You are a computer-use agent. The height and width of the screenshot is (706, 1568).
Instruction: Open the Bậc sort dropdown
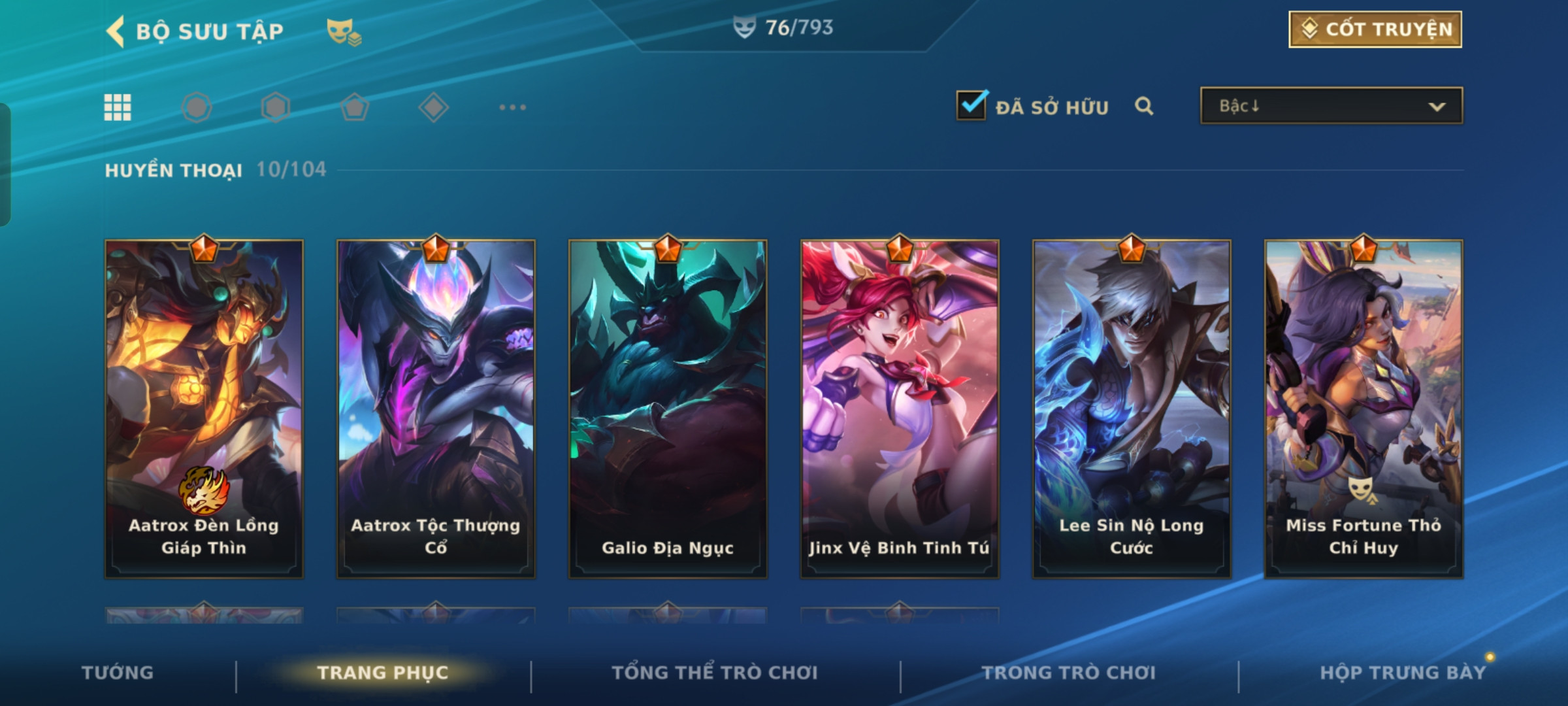[1331, 106]
